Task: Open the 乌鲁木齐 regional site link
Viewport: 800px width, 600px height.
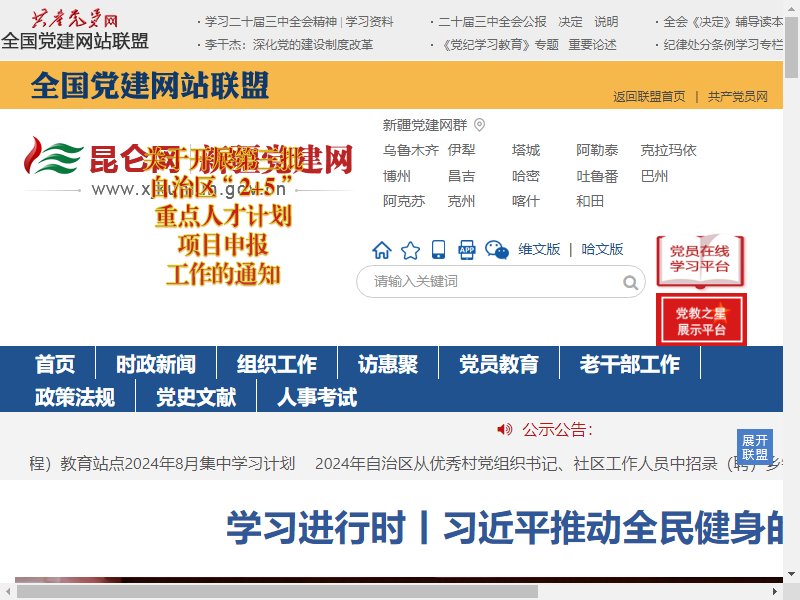Action: pyautogui.click(x=411, y=151)
